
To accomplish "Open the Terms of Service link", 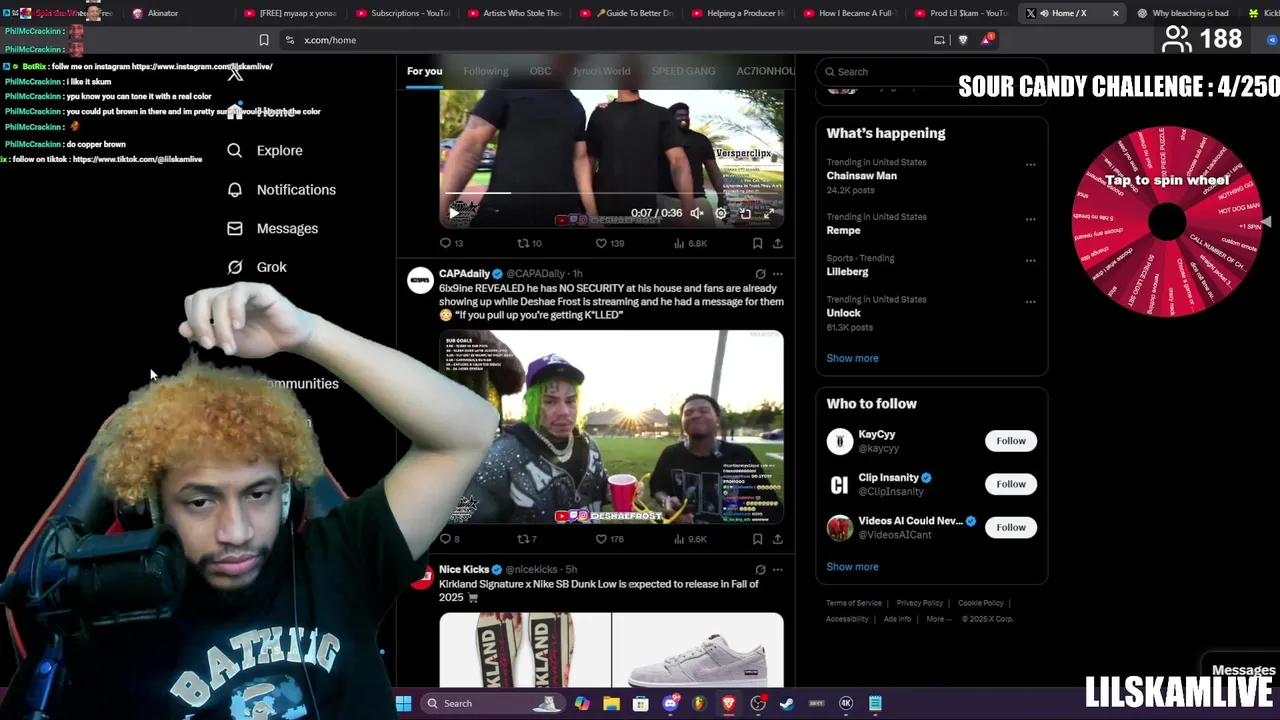I will [x=853, y=603].
